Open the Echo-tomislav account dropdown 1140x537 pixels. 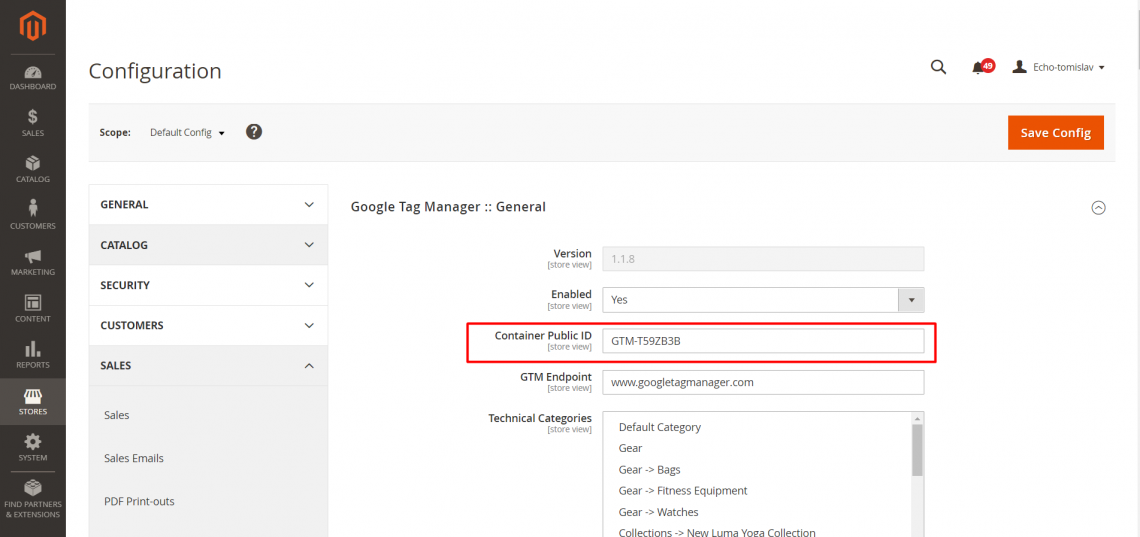click(1058, 67)
